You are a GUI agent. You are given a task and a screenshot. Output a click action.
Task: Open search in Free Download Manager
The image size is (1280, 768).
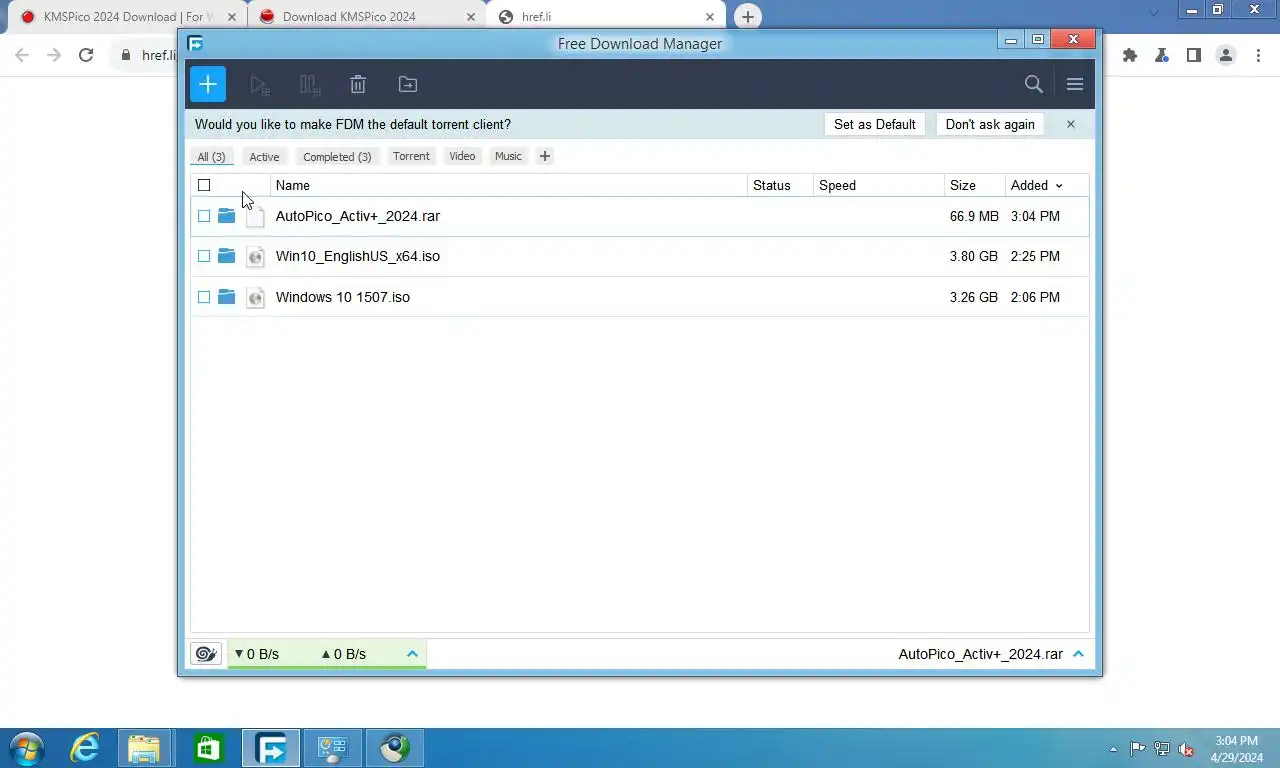tap(1034, 84)
